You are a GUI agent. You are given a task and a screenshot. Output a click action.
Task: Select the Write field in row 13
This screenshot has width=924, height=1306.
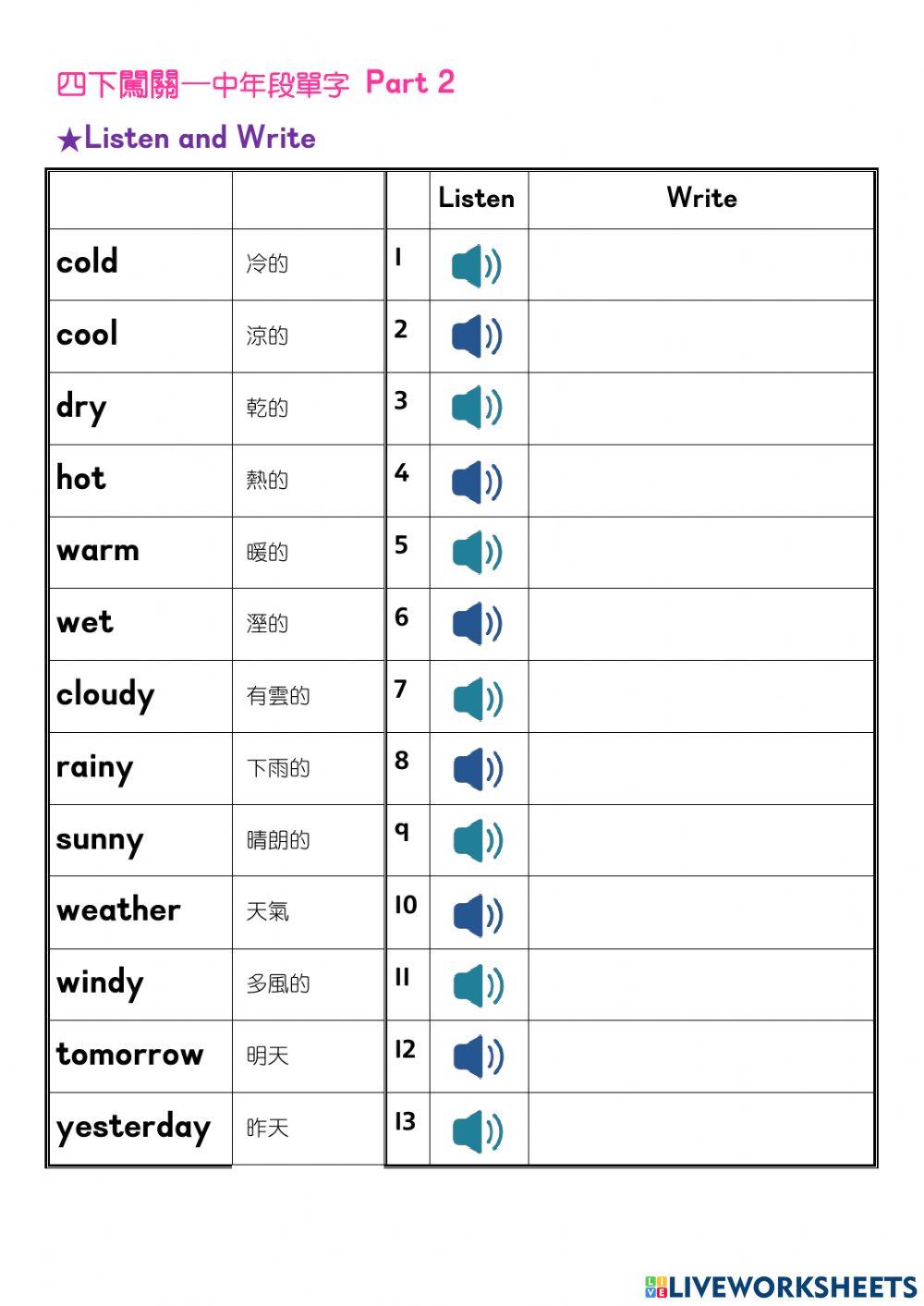[x=701, y=1129]
